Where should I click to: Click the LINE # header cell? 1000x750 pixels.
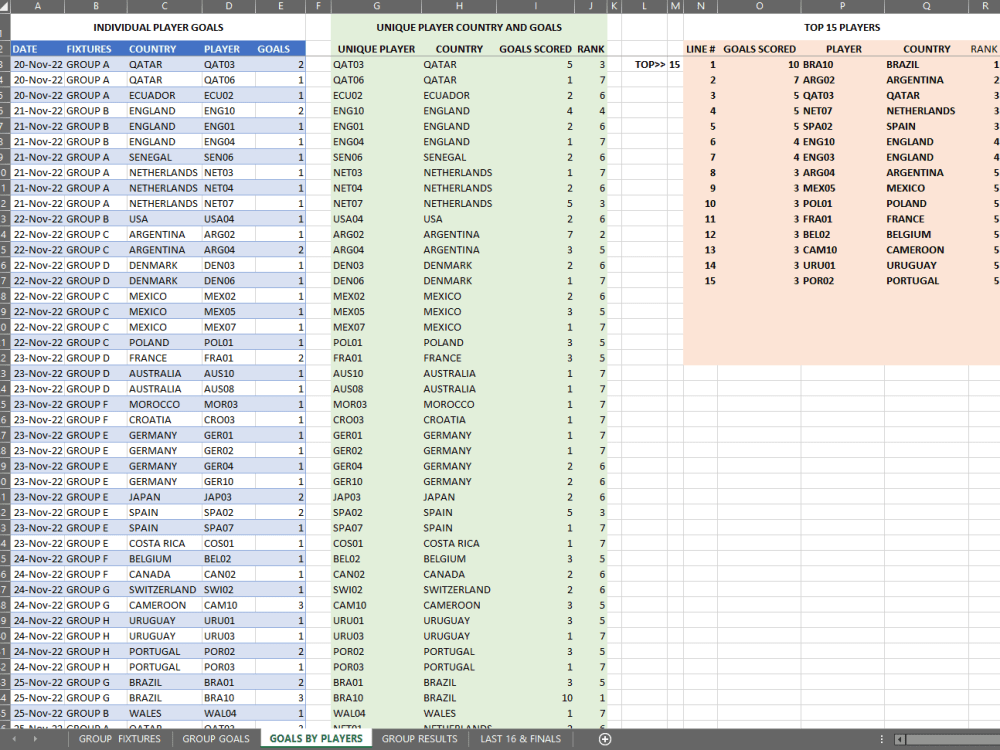[700, 49]
